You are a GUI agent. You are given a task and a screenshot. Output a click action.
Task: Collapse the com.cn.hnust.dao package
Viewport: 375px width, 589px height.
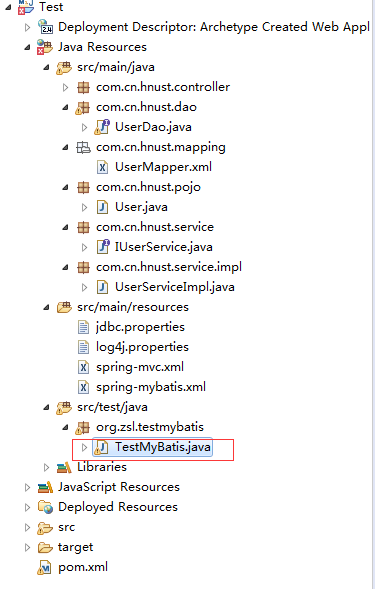[x=65, y=107]
